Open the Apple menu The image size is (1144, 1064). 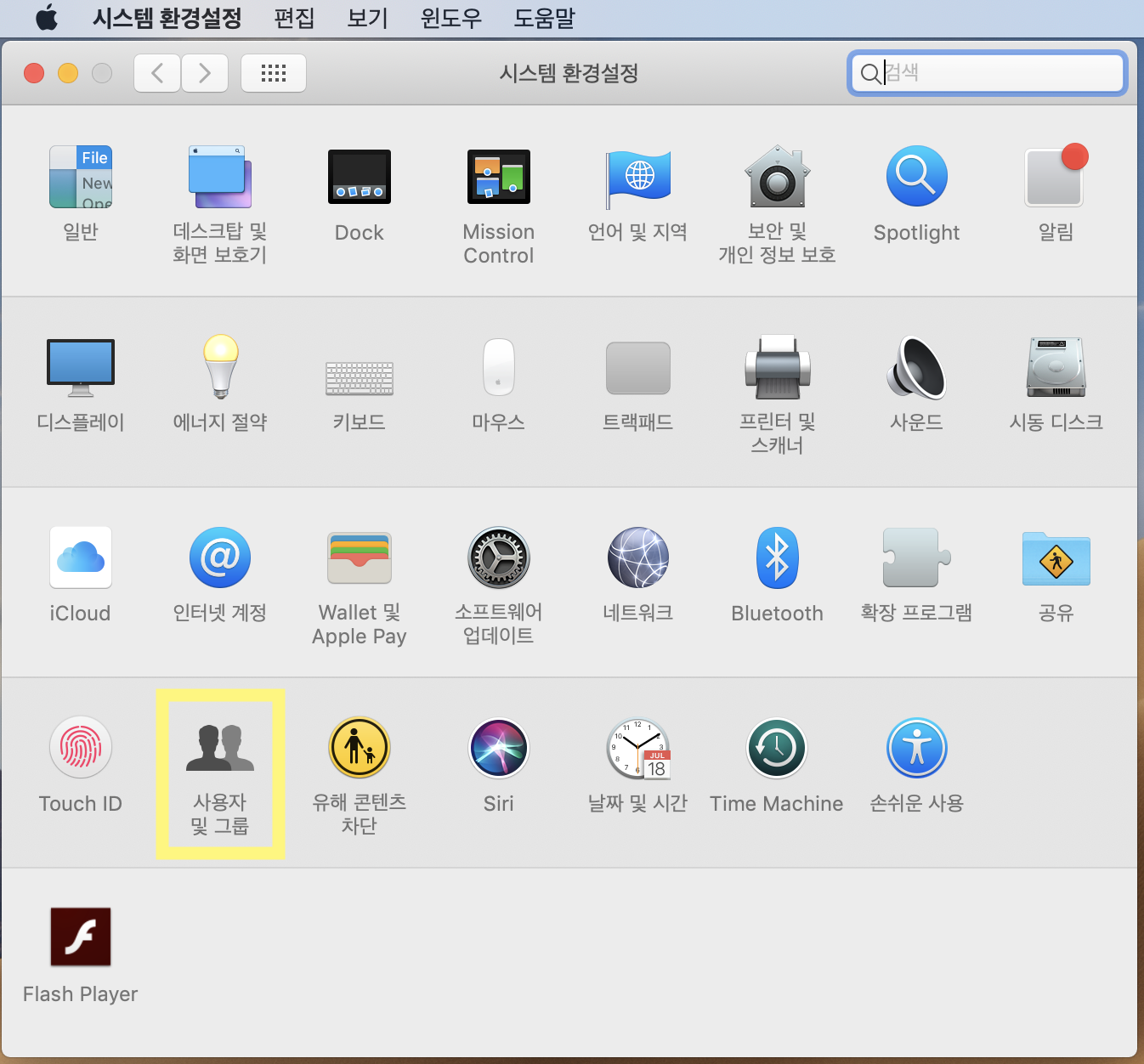(48, 17)
